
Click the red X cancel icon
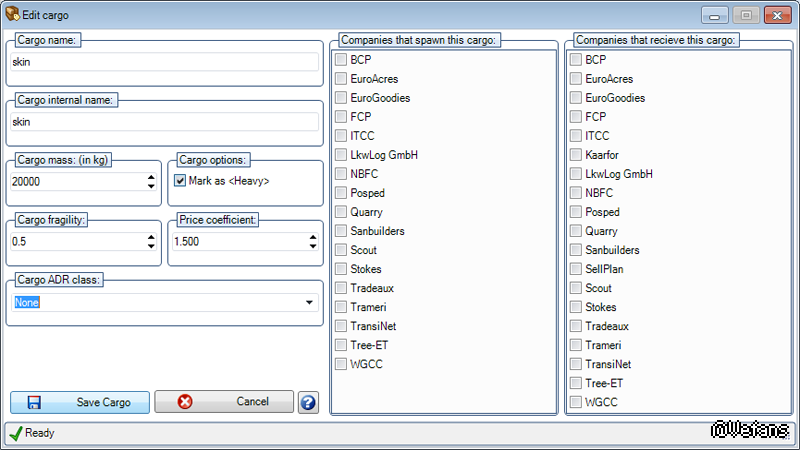(x=184, y=402)
